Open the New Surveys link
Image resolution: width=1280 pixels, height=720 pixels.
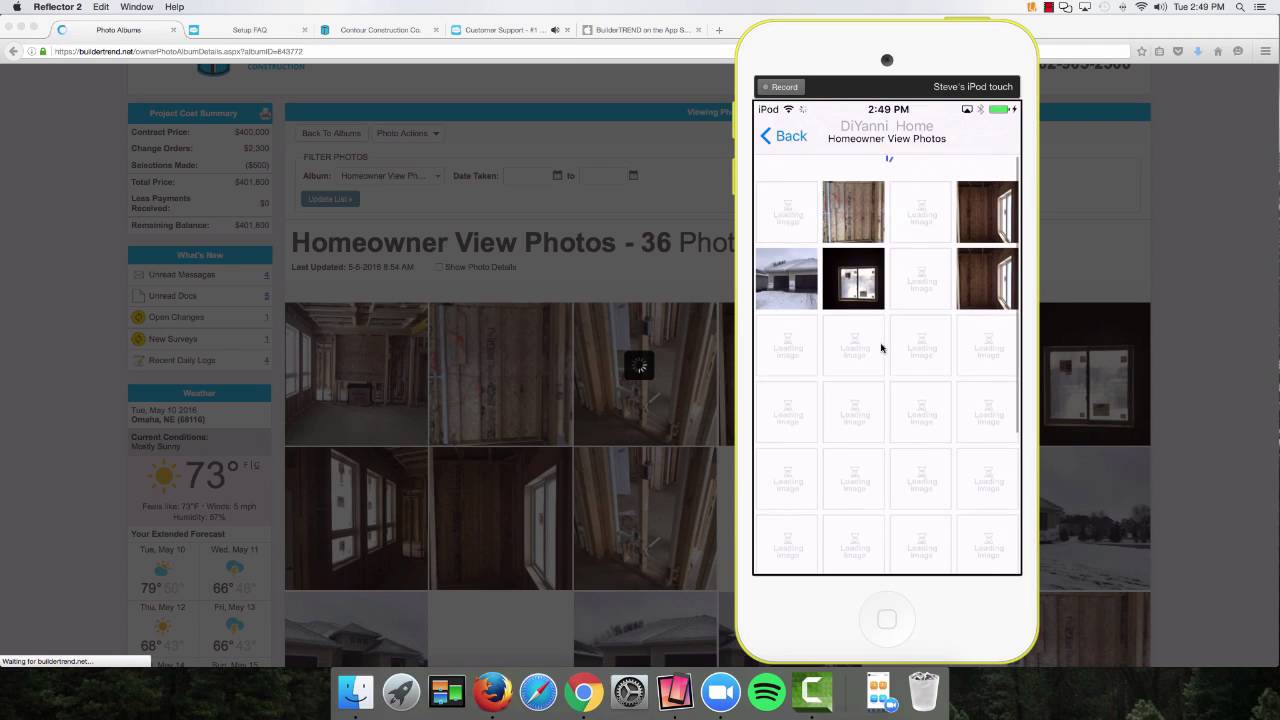pyautogui.click(x=173, y=339)
